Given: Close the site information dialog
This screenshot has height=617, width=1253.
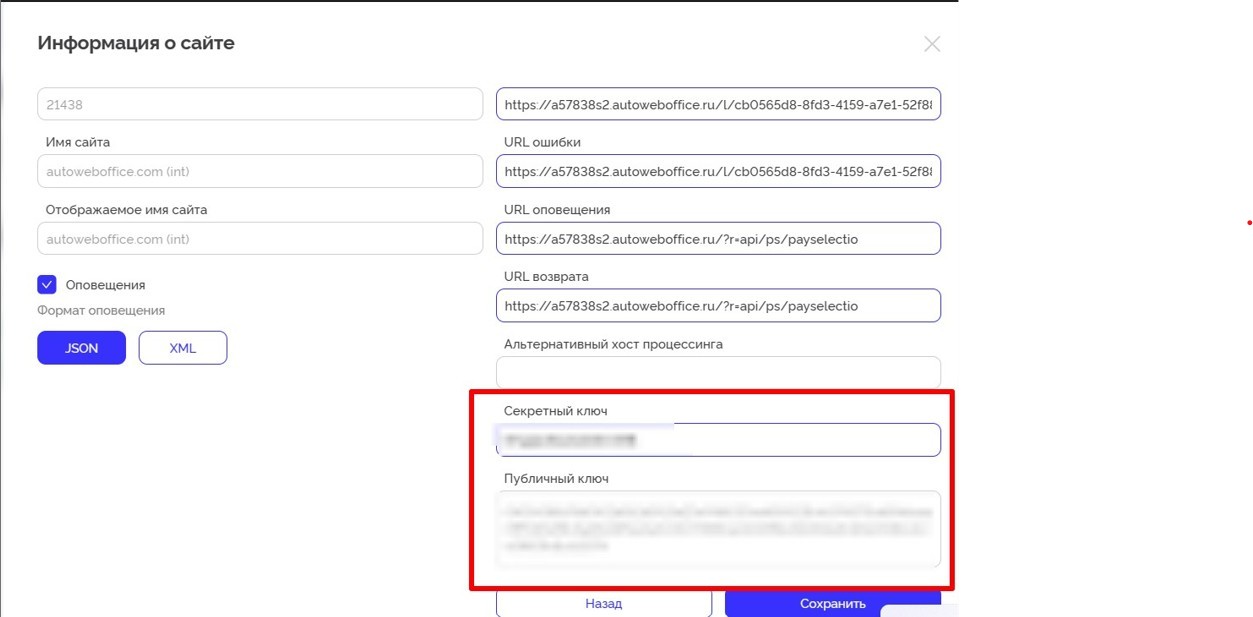Looking at the screenshot, I should [932, 44].
